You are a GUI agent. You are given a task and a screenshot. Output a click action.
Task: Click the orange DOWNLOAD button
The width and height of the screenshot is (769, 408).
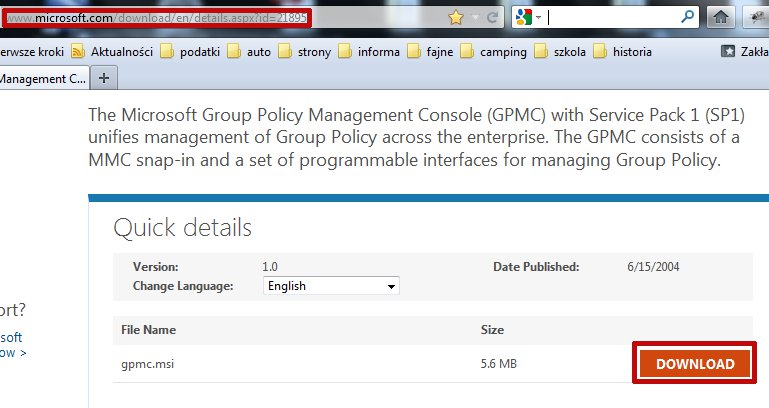click(x=694, y=363)
